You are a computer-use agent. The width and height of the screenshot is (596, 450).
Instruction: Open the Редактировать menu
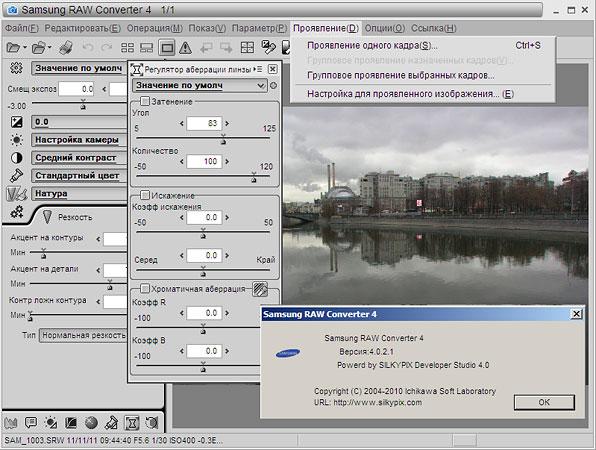coord(82,29)
